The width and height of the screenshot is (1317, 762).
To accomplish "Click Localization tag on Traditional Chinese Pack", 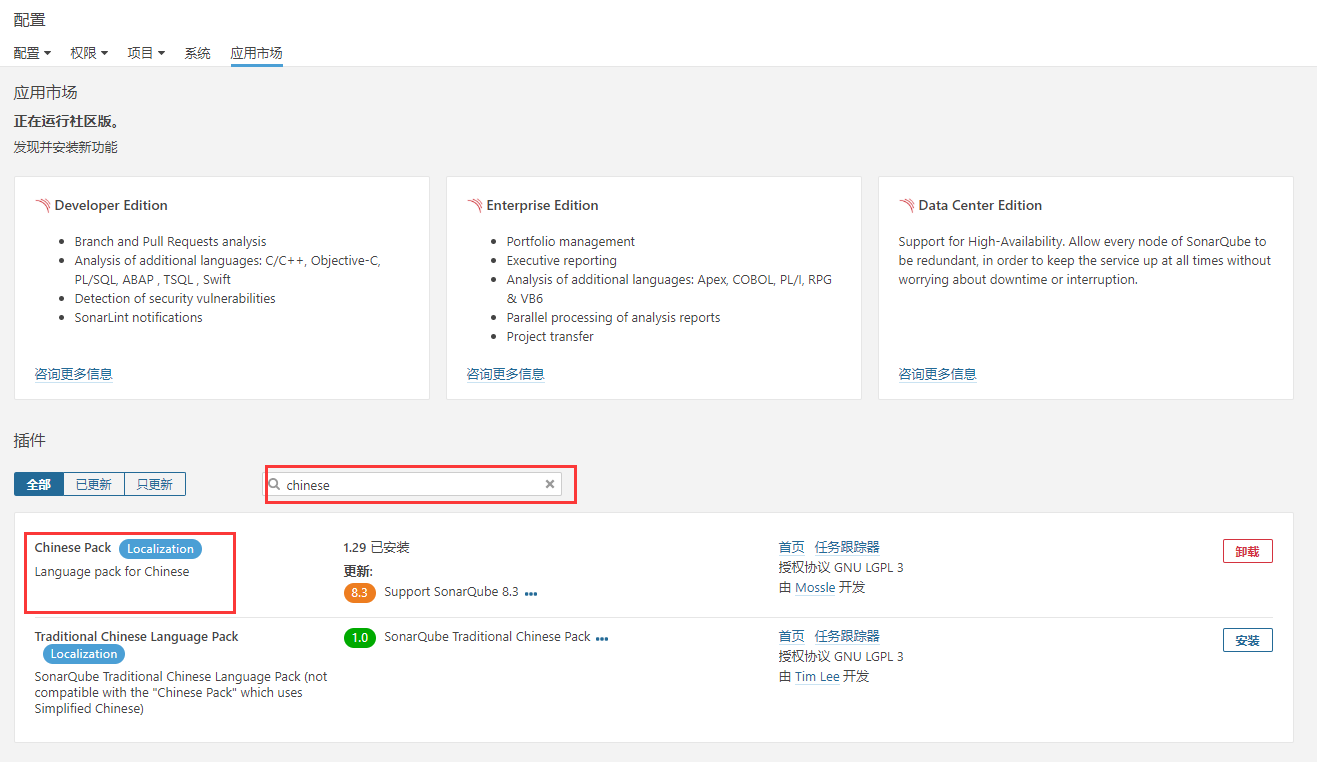I will (84, 654).
